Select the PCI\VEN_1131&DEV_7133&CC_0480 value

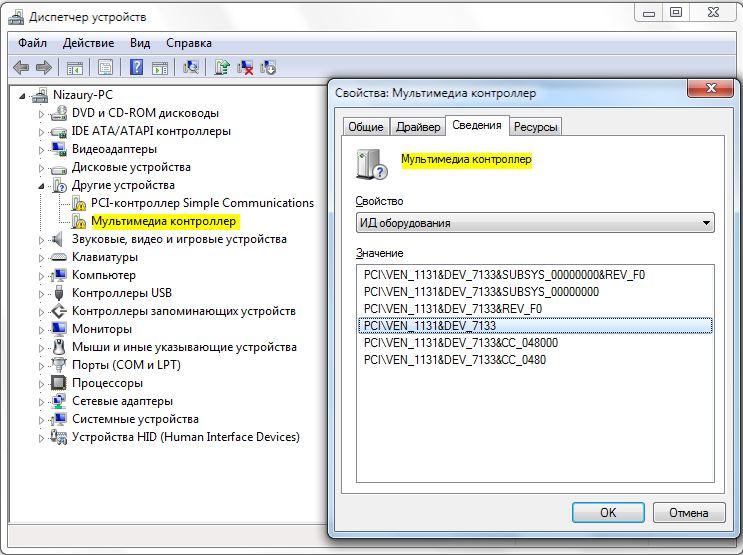(454, 360)
